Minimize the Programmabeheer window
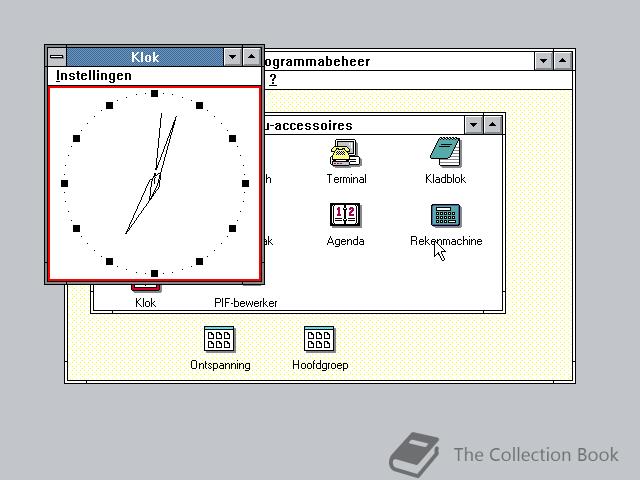640x480 pixels. click(x=543, y=61)
